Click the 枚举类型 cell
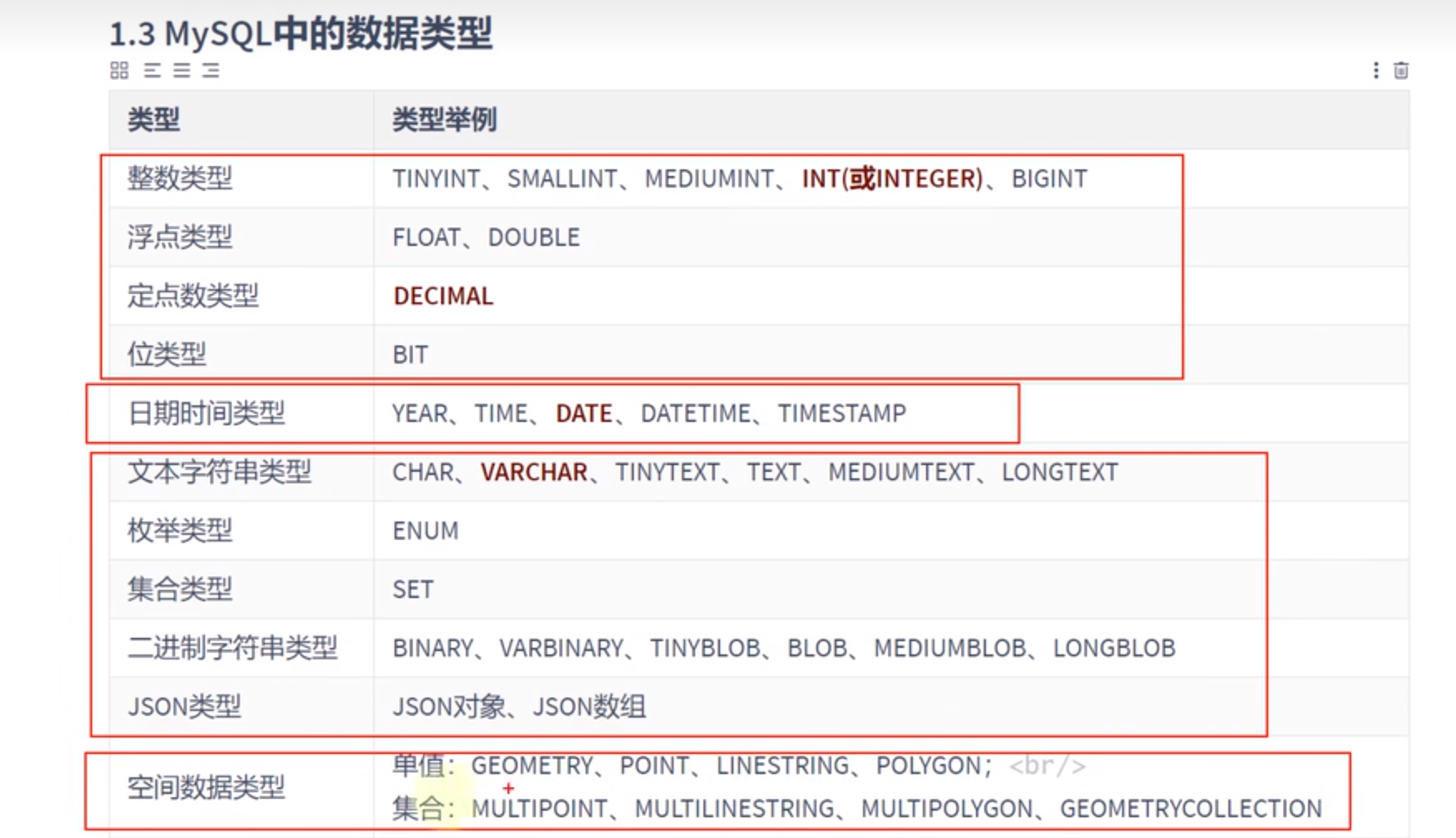 [242, 531]
